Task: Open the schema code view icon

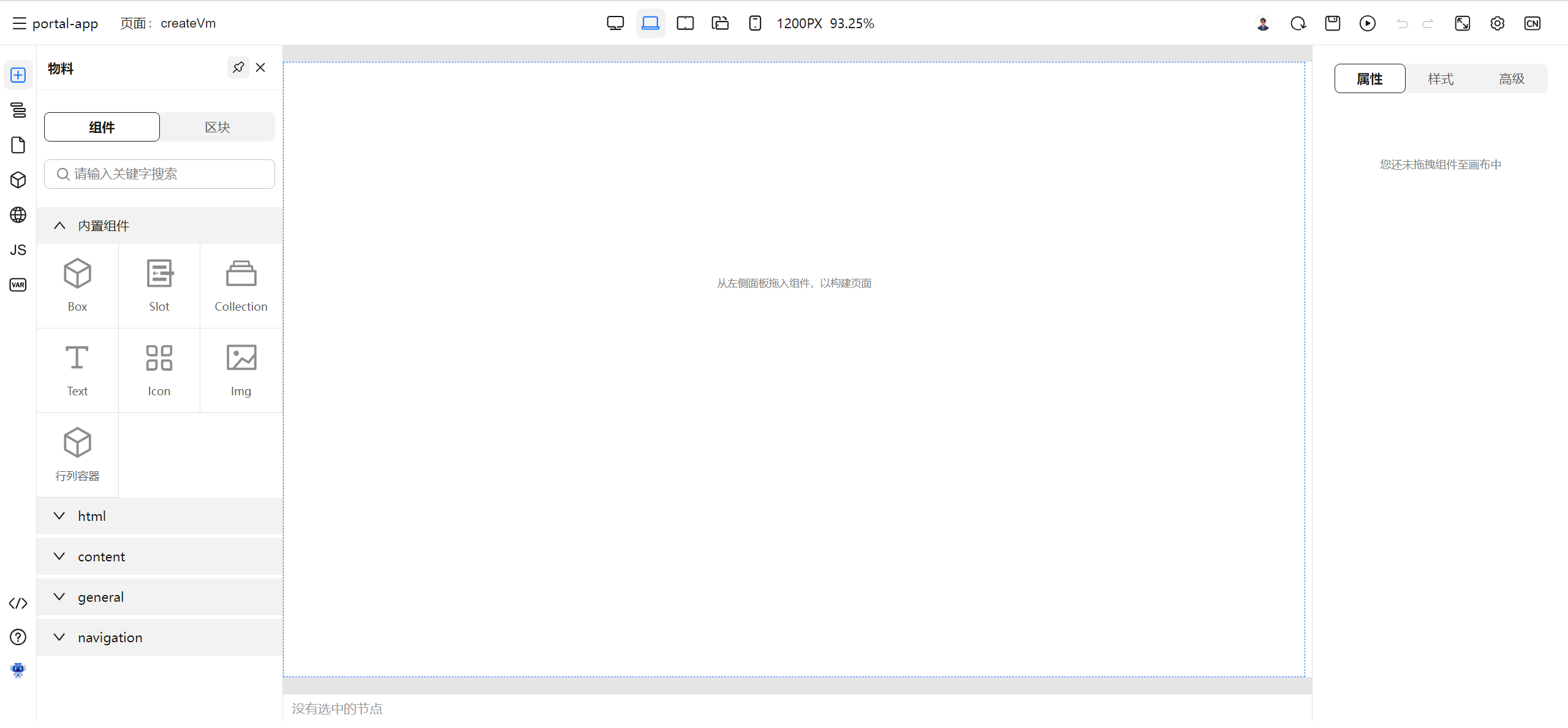Action: (18, 604)
